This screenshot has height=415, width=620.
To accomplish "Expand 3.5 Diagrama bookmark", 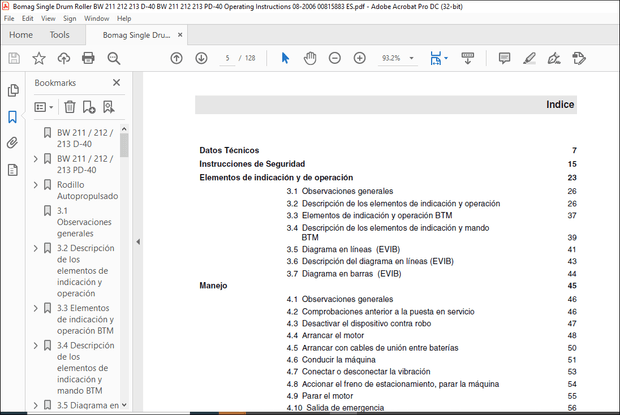I will tap(36, 406).
